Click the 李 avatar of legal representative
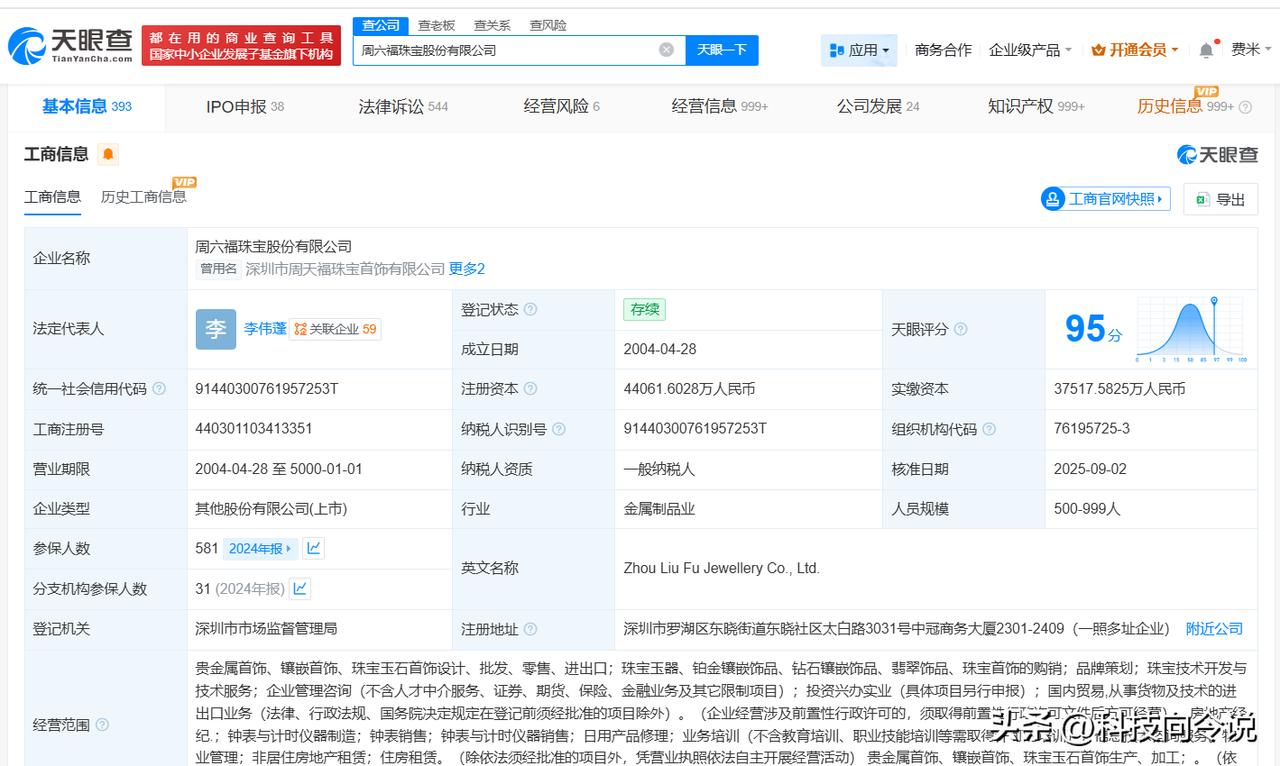The width and height of the screenshot is (1280, 766). pos(216,329)
